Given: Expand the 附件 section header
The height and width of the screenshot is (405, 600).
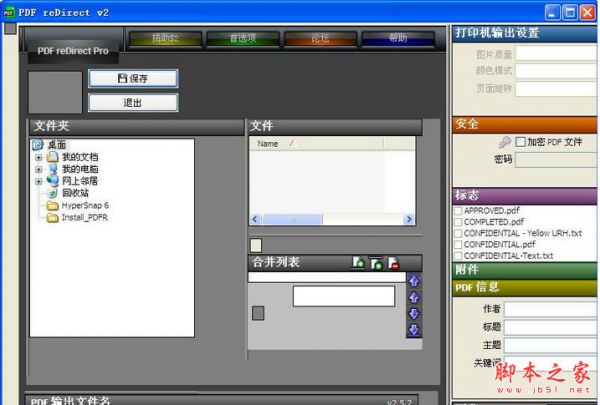Looking at the screenshot, I should coord(524,270).
